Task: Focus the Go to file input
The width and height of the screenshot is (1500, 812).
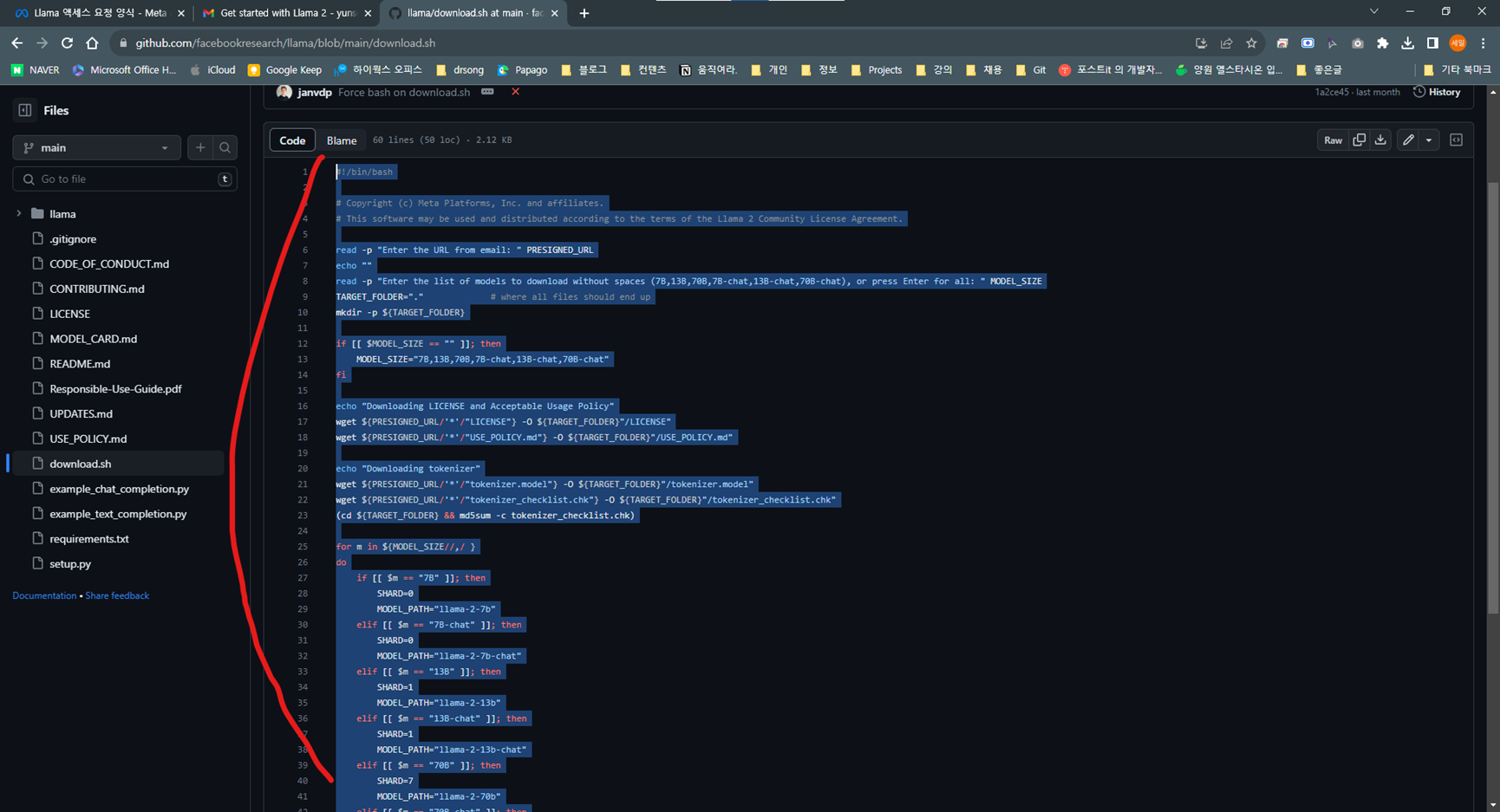Action: tap(125, 179)
